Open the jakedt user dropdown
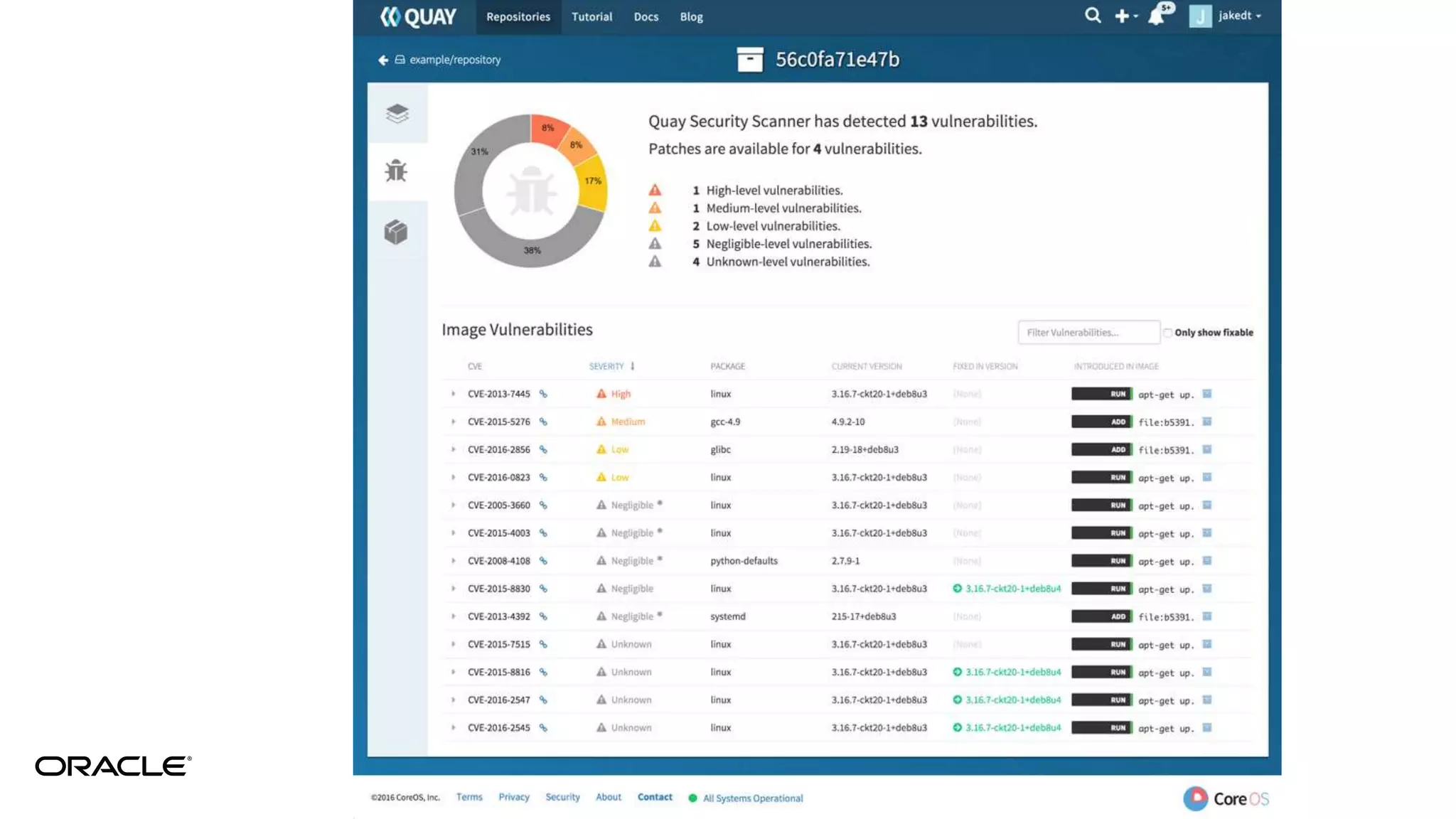 1238,16
